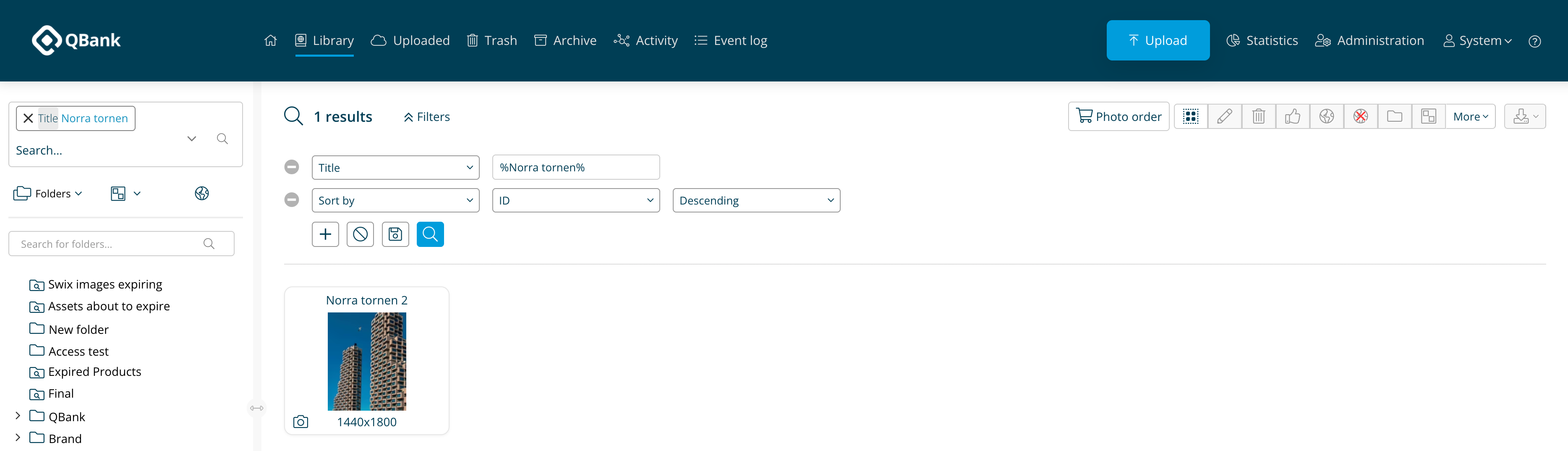Click the blue Upload button
Screen dimensions: 1568x451
click(x=1158, y=40)
